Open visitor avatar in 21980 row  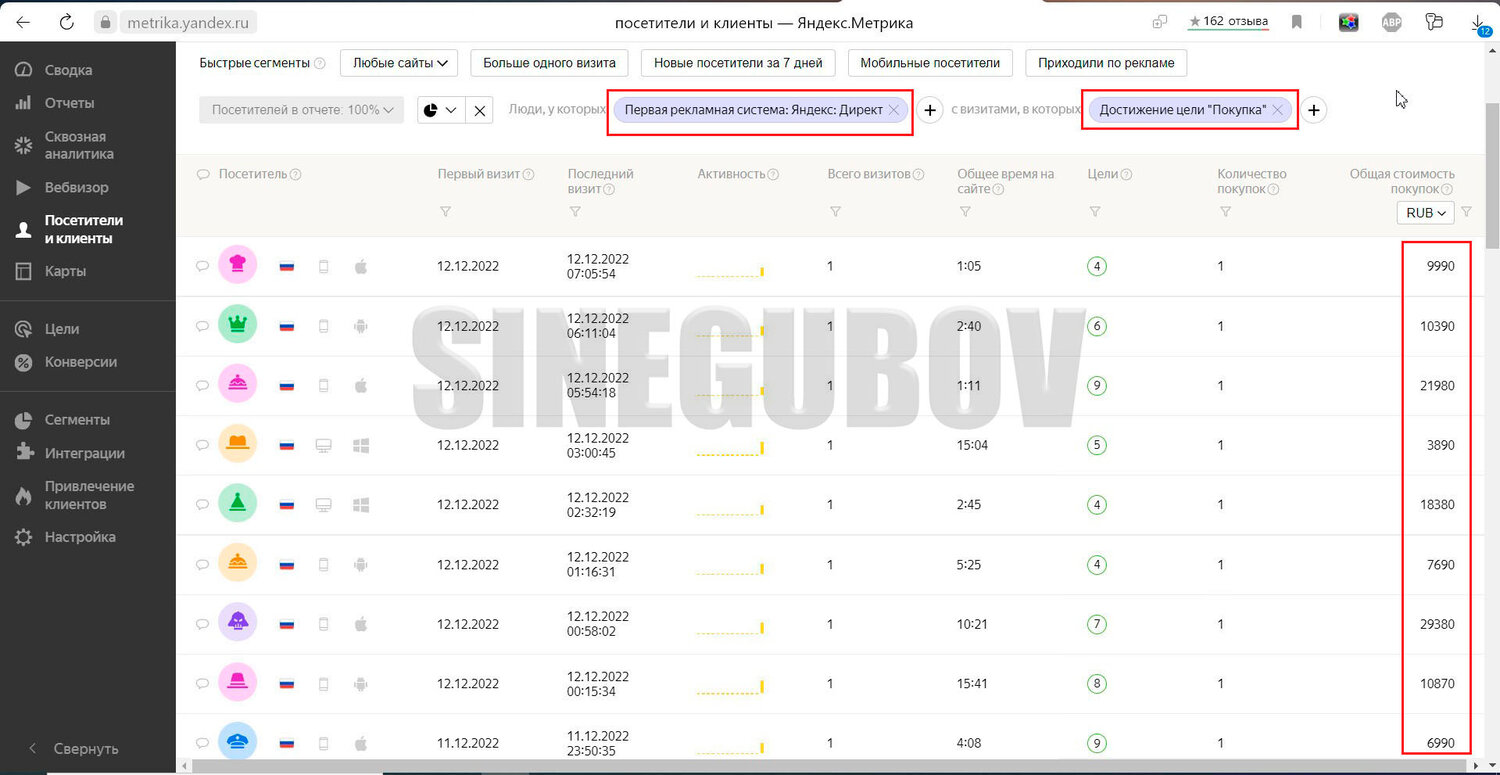(x=238, y=385)
